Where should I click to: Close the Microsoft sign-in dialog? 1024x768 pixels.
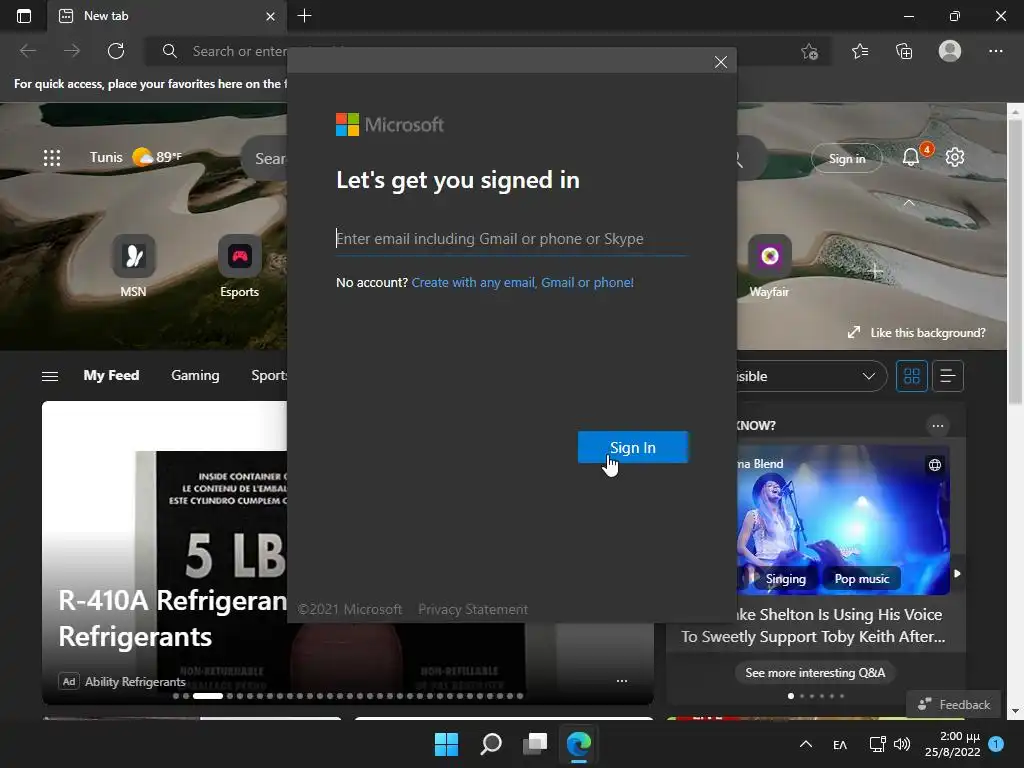[x=720, y=62]
